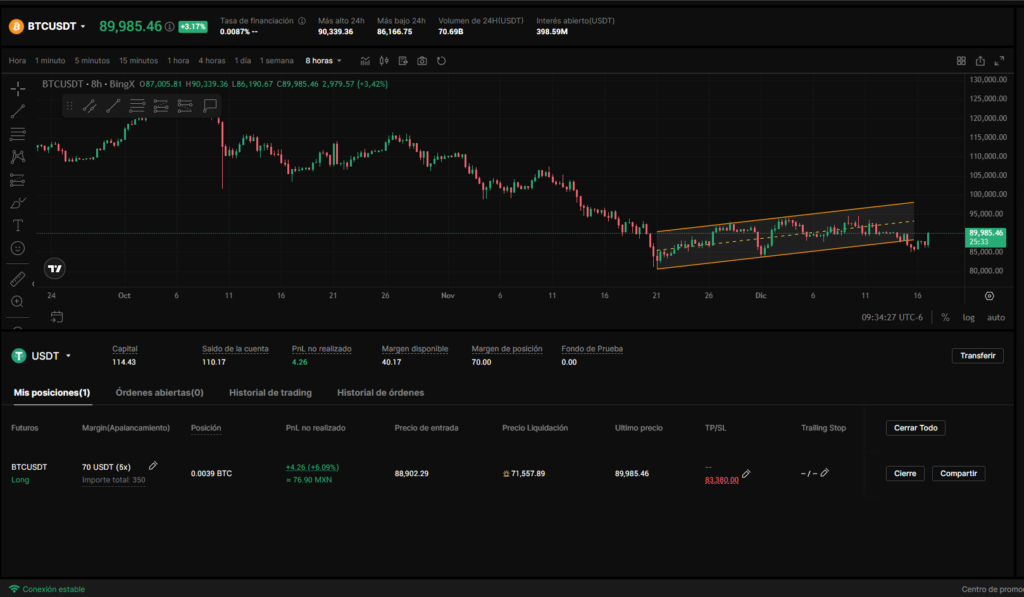Image resolution: width=1024 pixels, height=597 pixels.
Task: Switch to Historial de trading tab
Action: 270,393
